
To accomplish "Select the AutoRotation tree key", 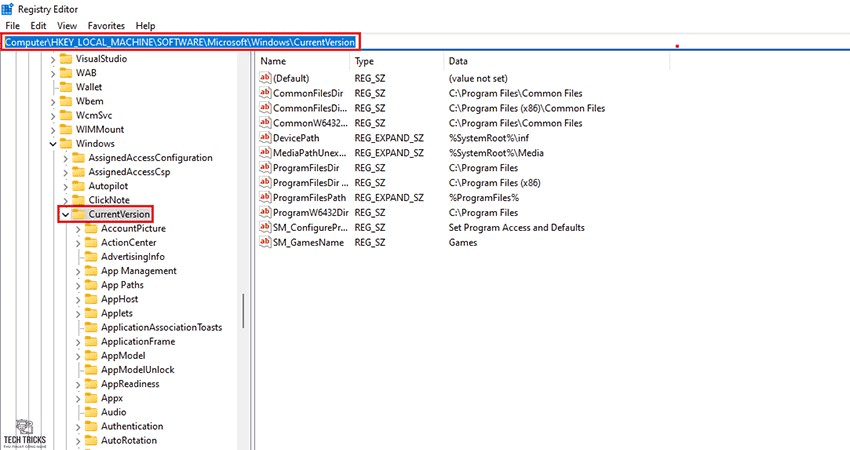I will tap(128, 440).
